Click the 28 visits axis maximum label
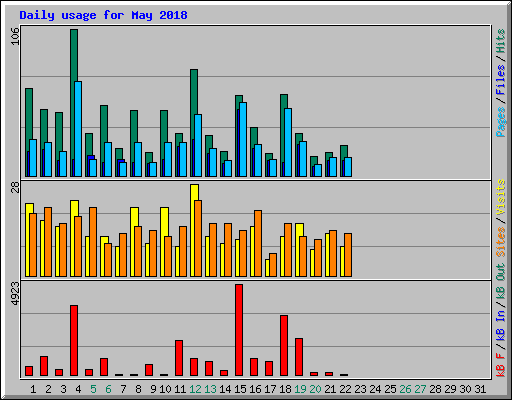Viewport: 512px width, 400px height. tap(15, 188)
